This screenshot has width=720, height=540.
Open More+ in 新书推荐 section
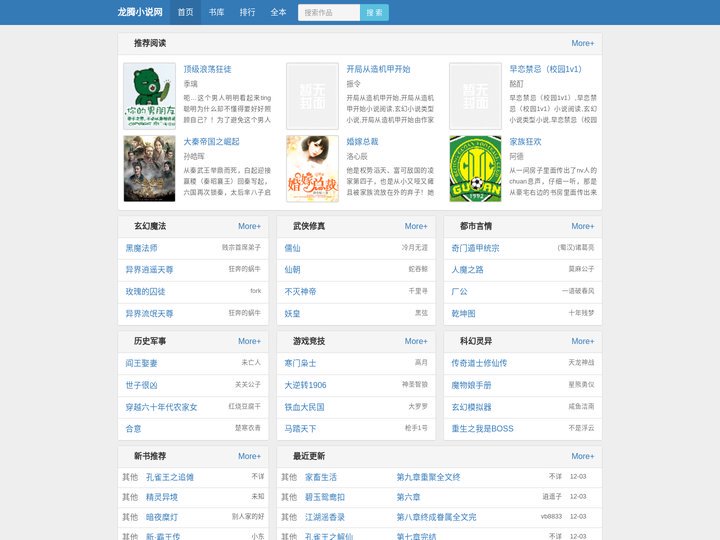coord(249,456)
